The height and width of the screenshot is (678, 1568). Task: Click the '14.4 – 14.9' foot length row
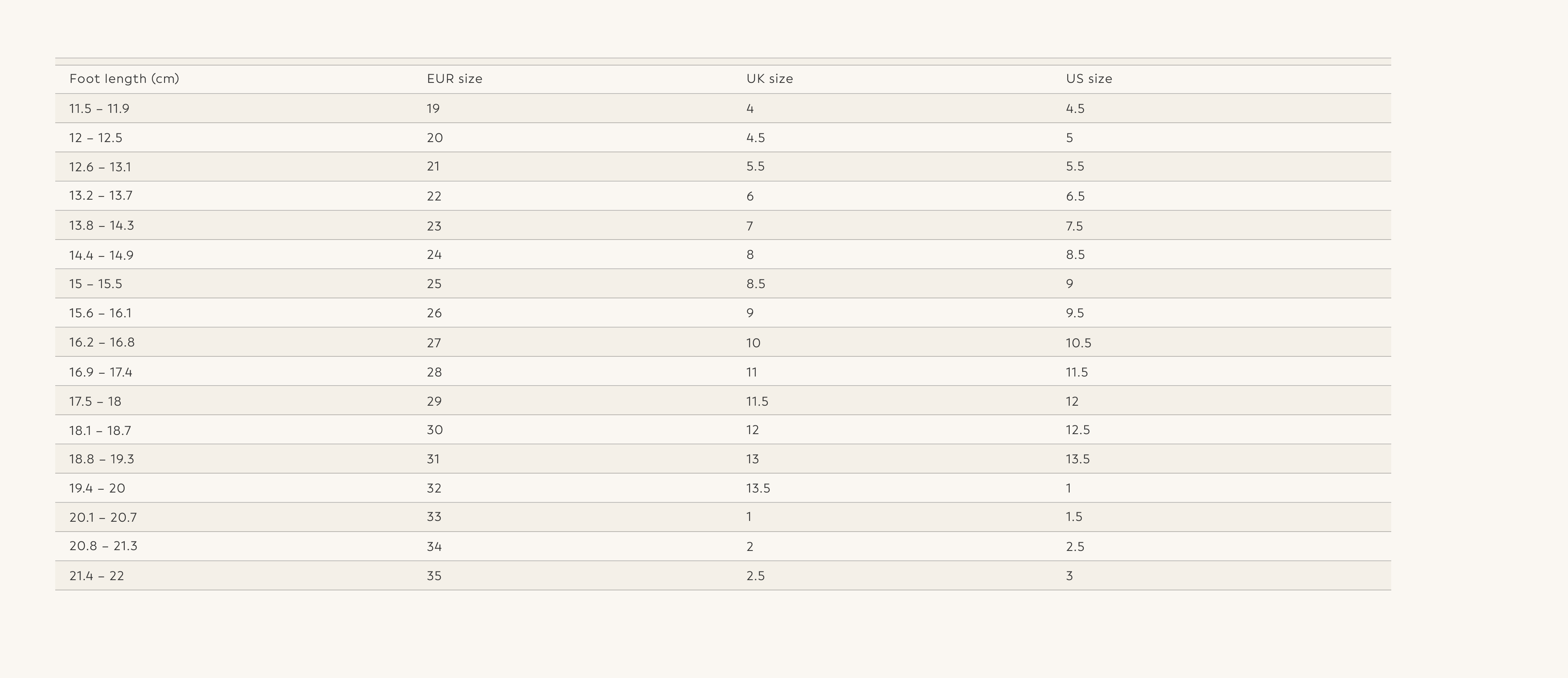pos(101,256)
